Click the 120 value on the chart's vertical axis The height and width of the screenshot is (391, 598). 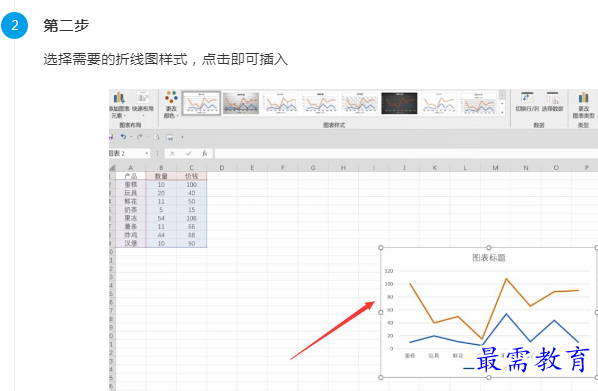[389, 271]
